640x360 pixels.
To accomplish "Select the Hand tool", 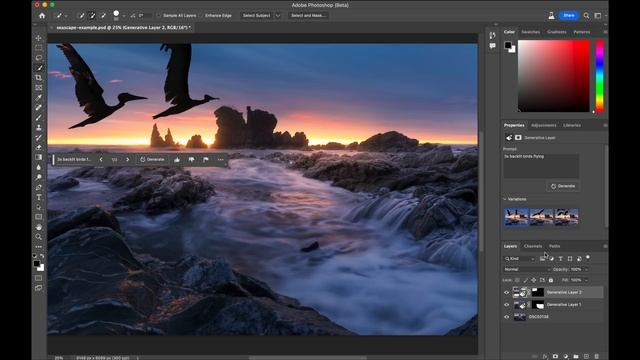I will (39, 227).
